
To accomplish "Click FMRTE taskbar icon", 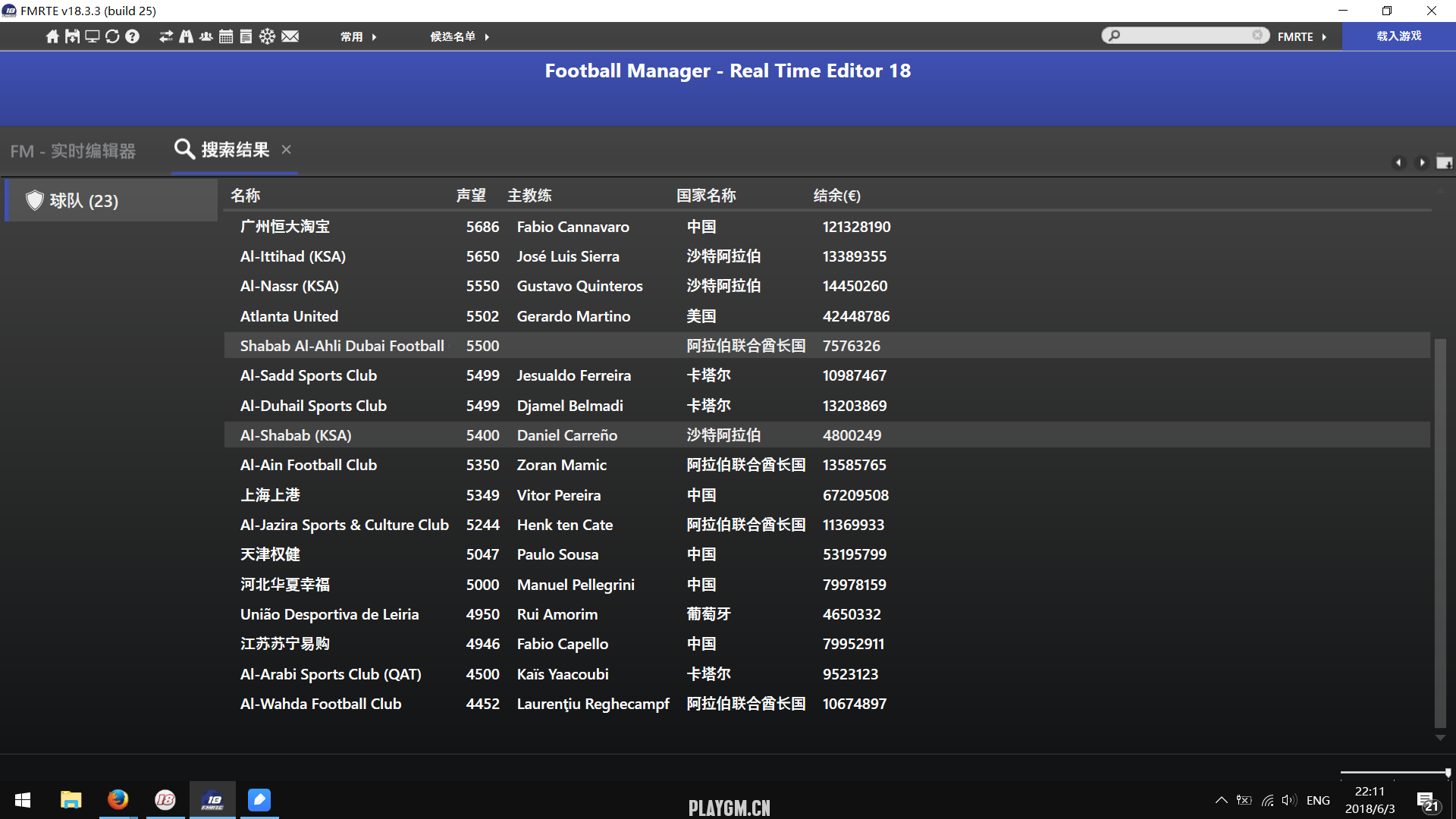I will pyautogui.click(x=212, y=800).
